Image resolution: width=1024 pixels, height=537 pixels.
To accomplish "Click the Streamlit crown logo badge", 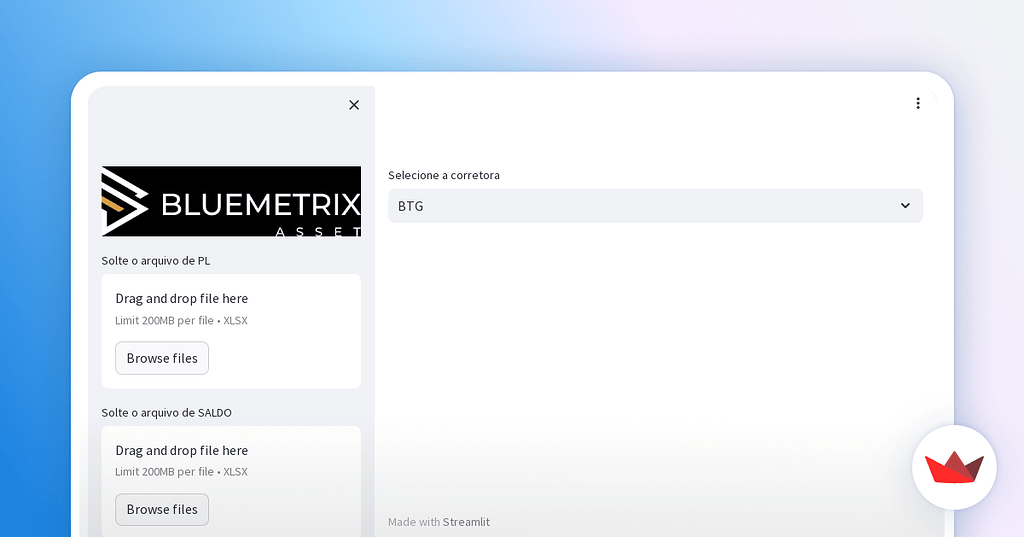I will pyautogui.click(x=954, y=467).
